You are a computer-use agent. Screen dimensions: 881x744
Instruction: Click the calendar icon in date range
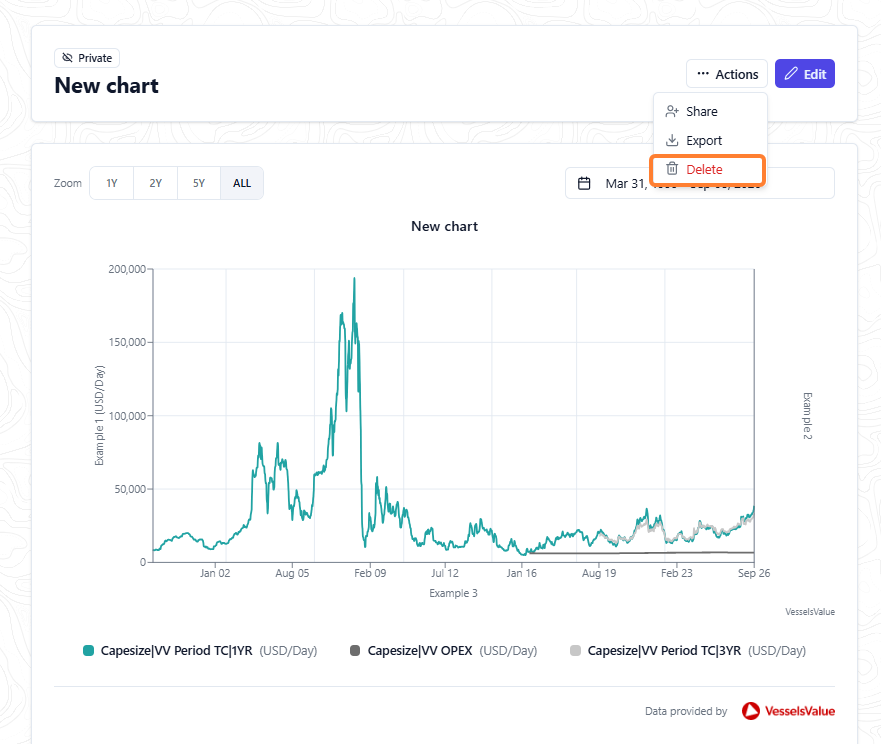[584, 183]
